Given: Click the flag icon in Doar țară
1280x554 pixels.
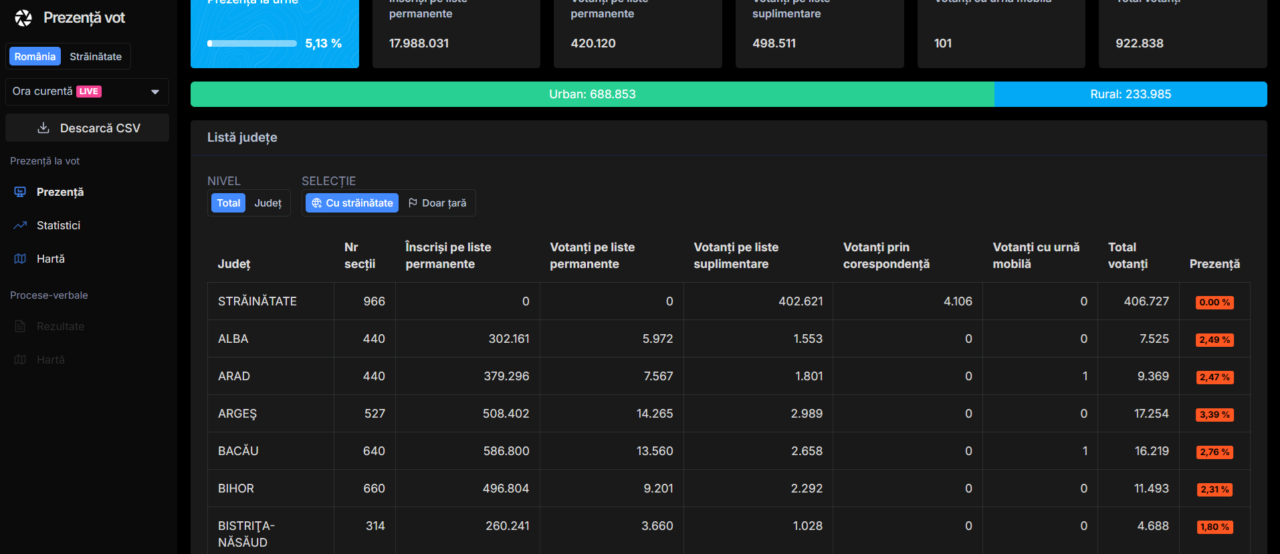Looking at the screenshot, I should [x=413, y=203].
